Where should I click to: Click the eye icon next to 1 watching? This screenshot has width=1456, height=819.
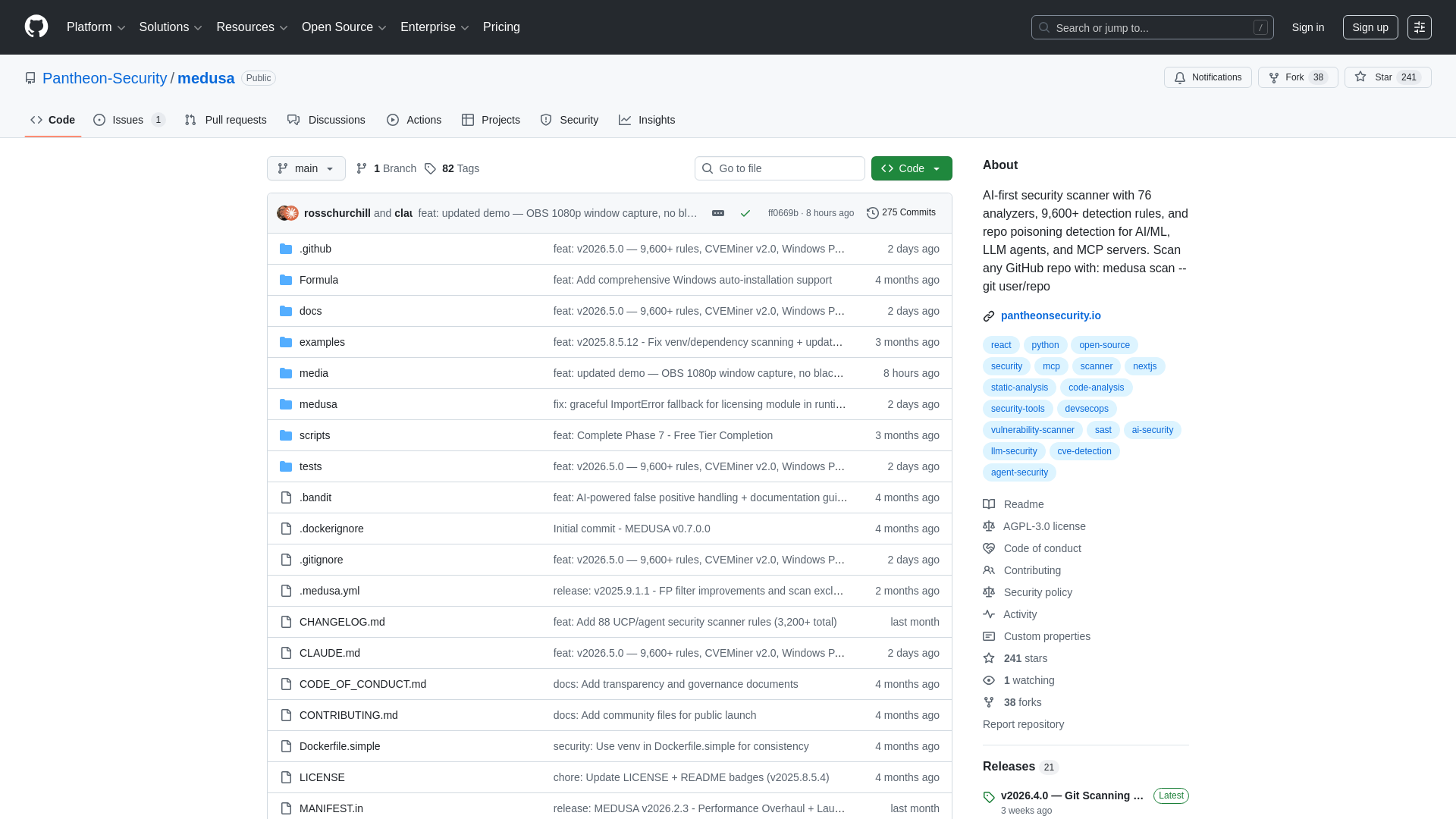tap(989, 680)
